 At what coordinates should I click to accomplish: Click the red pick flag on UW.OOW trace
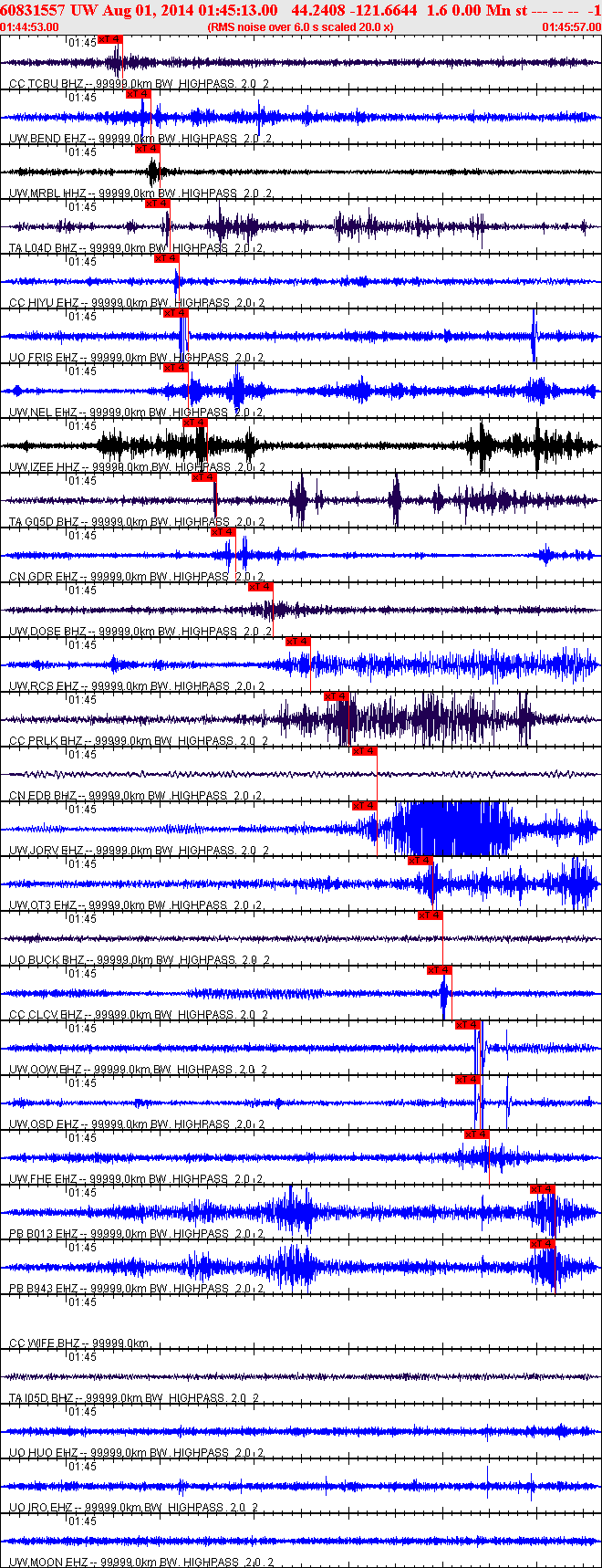pyautogui.click(x=467, y=1025)
